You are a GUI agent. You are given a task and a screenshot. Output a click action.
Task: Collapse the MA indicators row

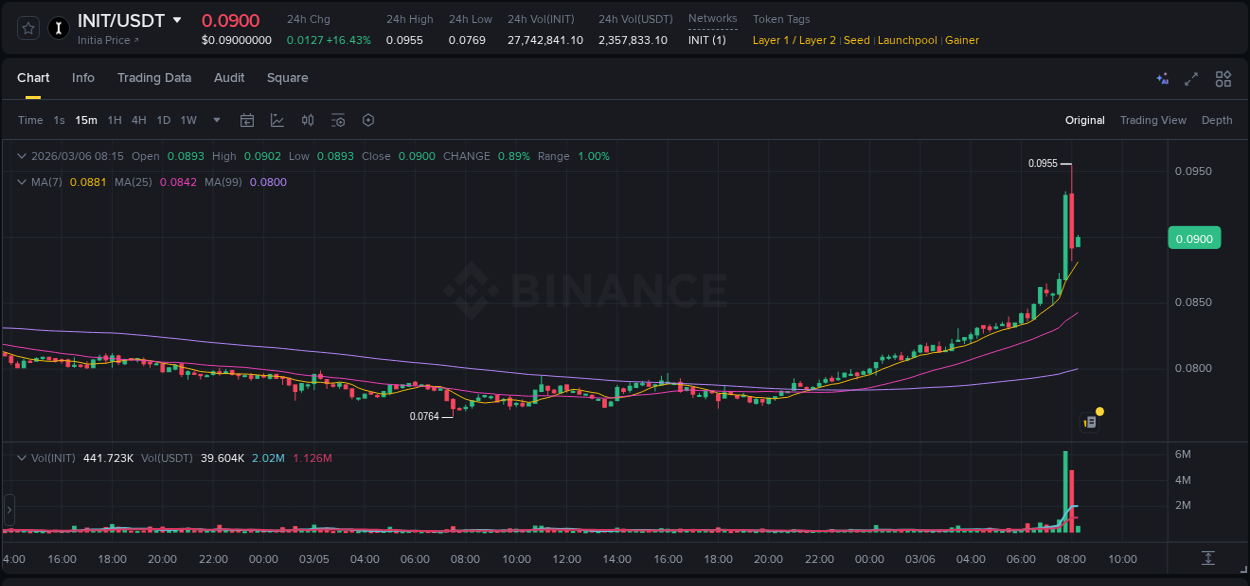point(21,181)
